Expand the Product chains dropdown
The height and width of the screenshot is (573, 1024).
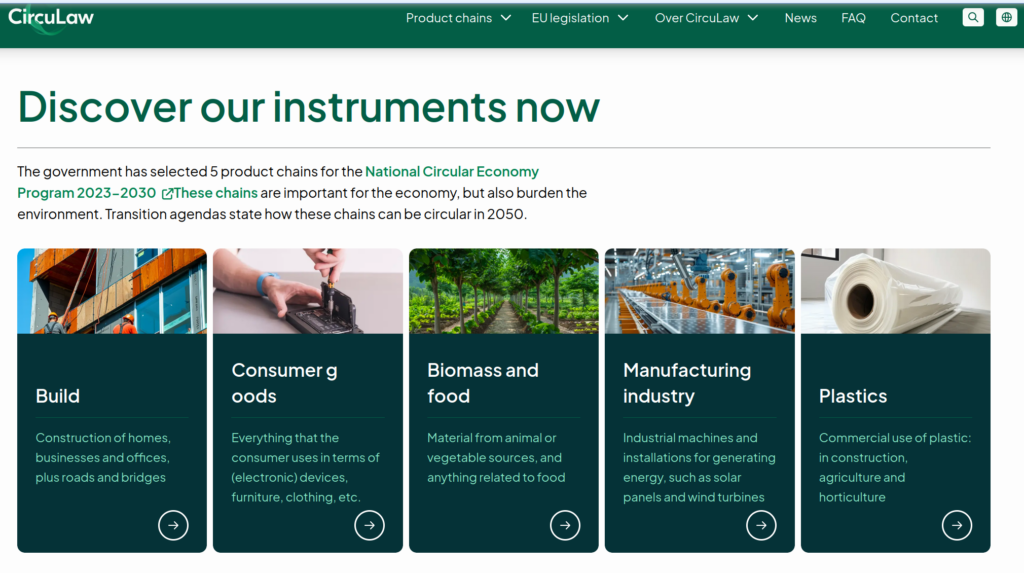tap(458, 18)
